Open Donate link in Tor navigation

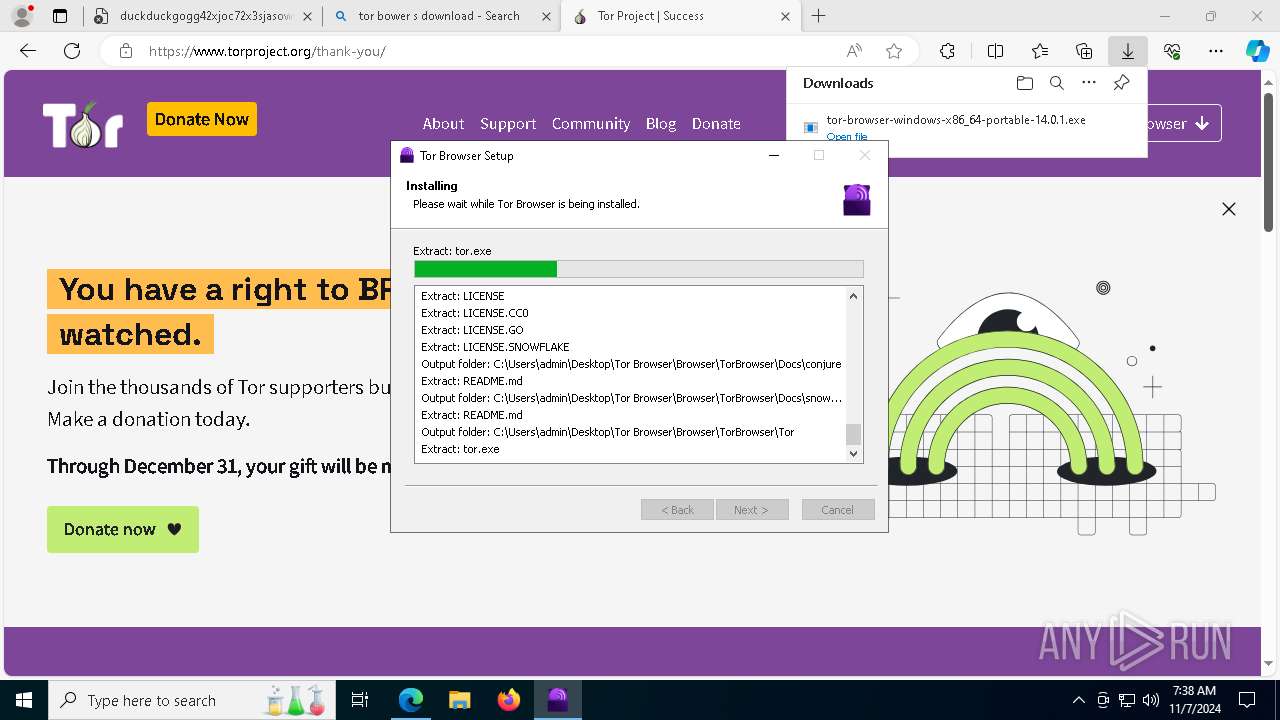[x=716, y=124]
